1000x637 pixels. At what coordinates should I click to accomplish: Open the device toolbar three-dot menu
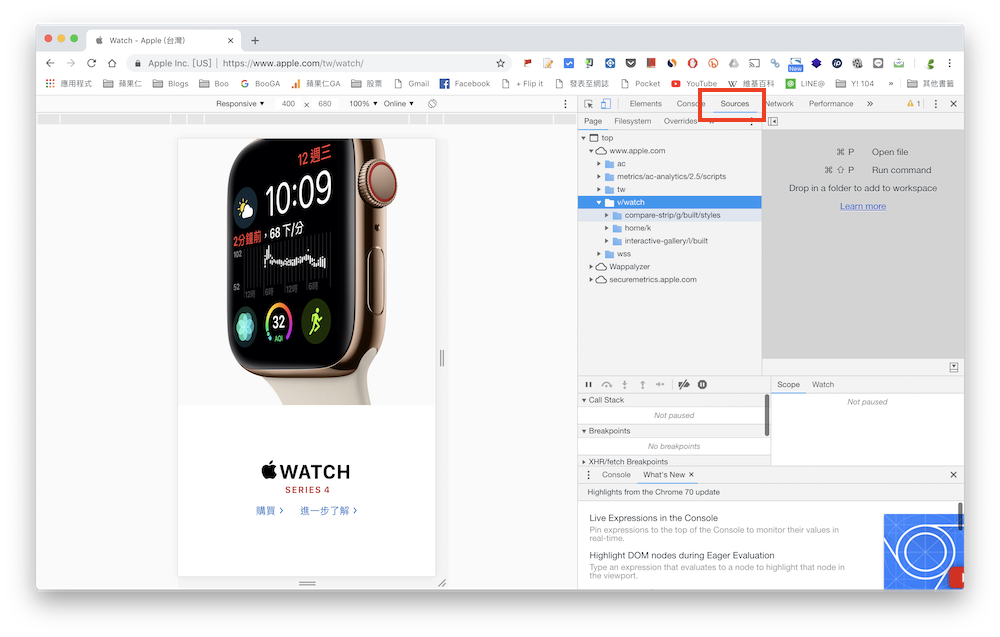coord(565,104)
